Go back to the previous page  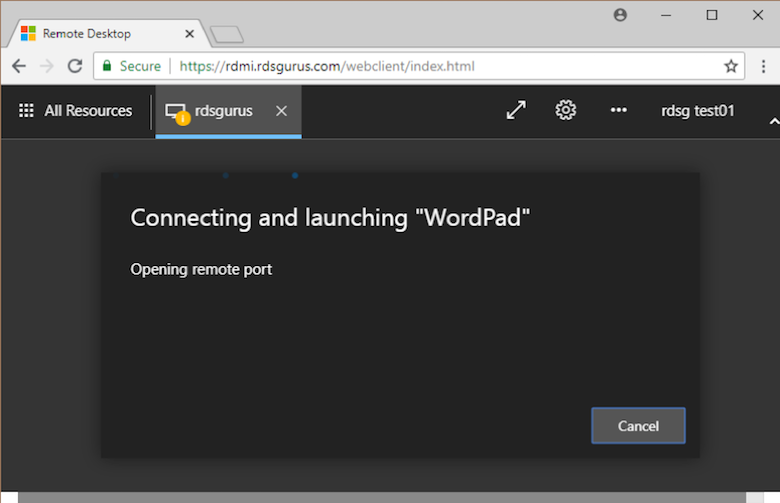[x=20, y=66]
